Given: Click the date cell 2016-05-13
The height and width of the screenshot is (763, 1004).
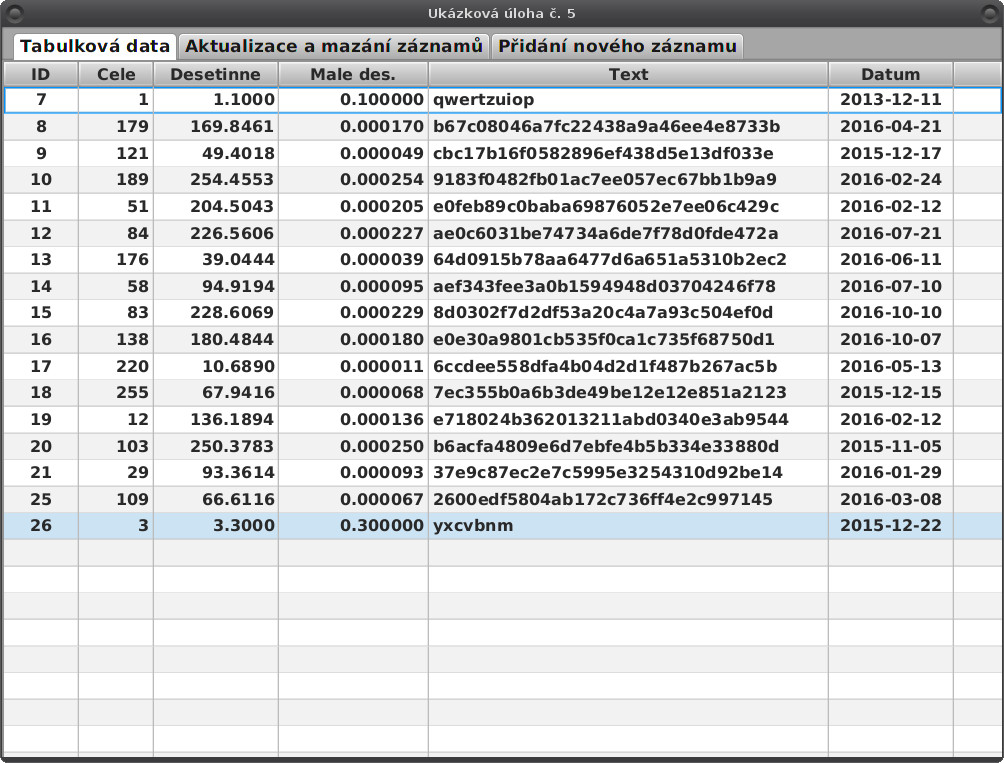Looking at the screenshot, I should (891, 367).
